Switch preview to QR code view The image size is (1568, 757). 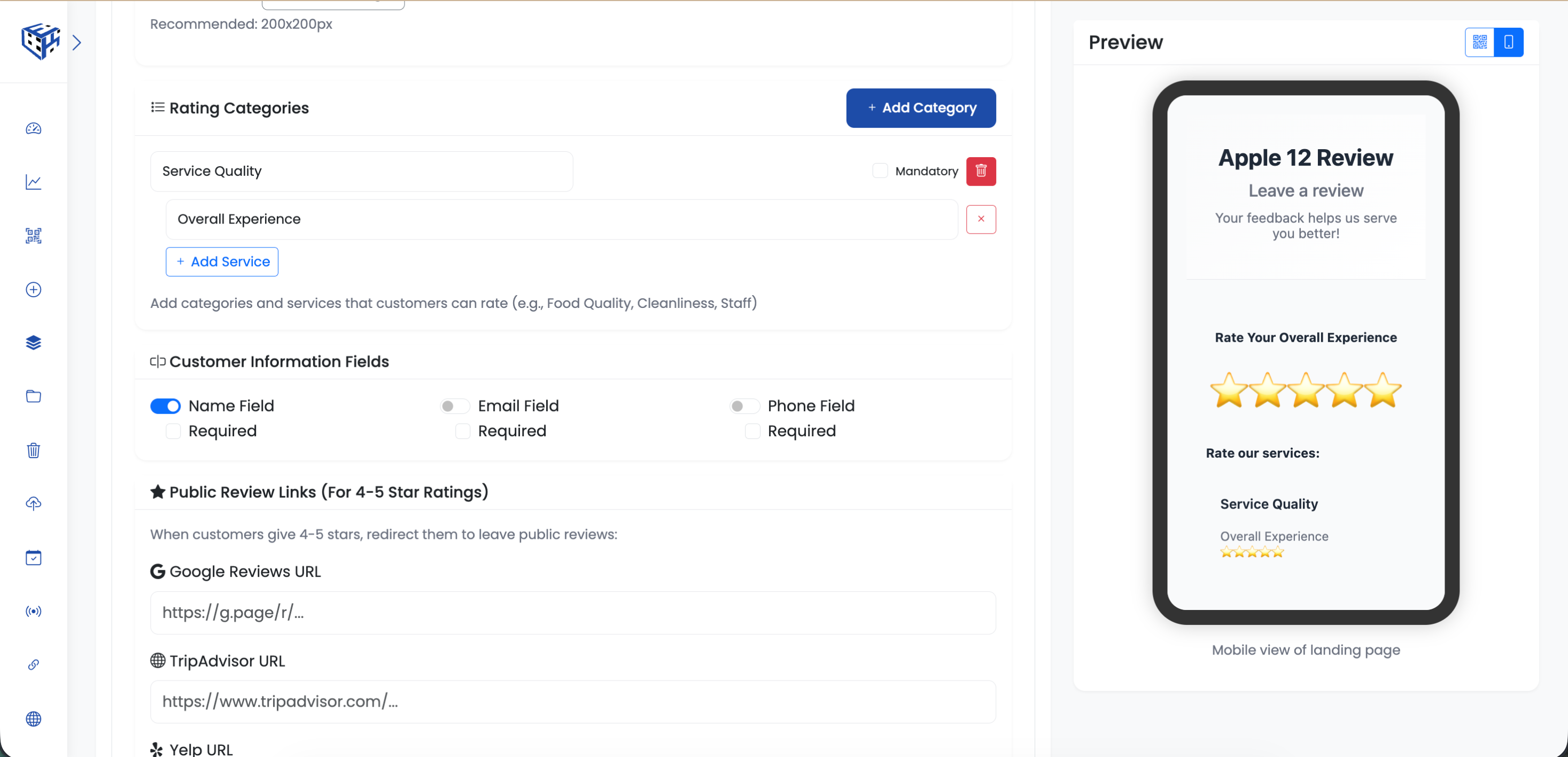pyautogui.click(x=1480, y=42)
